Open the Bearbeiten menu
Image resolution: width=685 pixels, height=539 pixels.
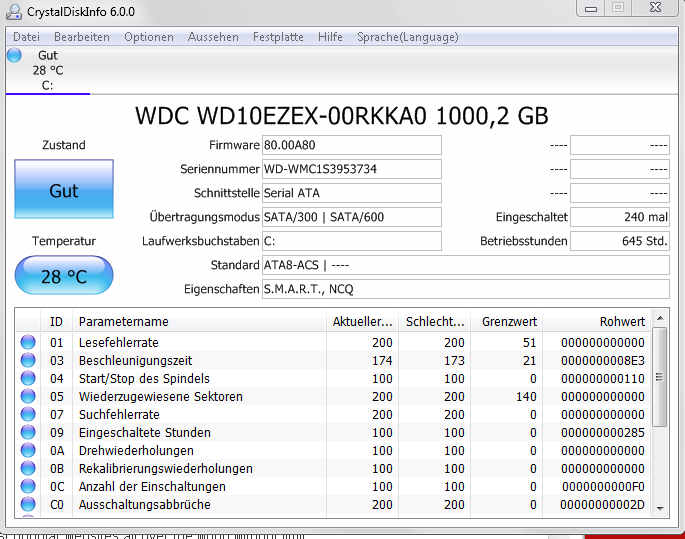(x=82, y=37)
